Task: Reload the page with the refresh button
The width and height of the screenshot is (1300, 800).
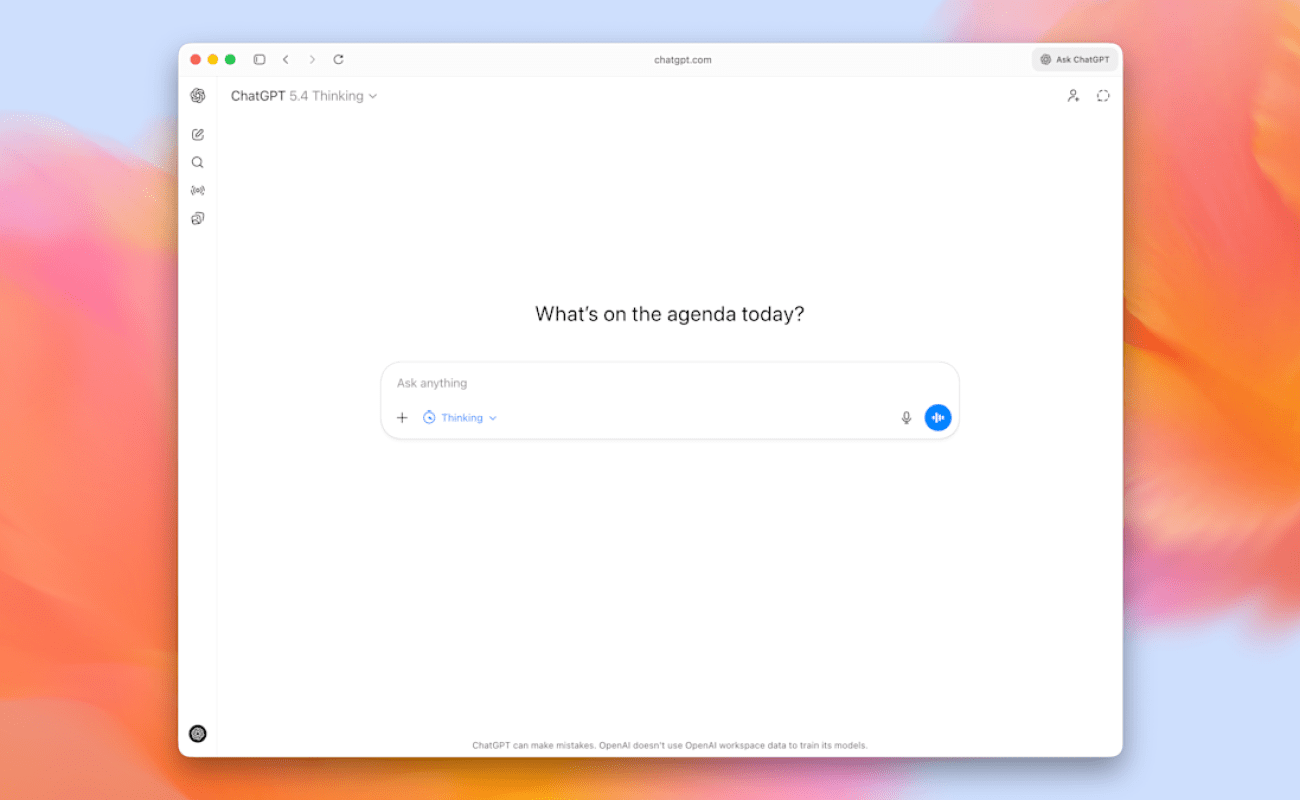Action: tap(338, 60)
